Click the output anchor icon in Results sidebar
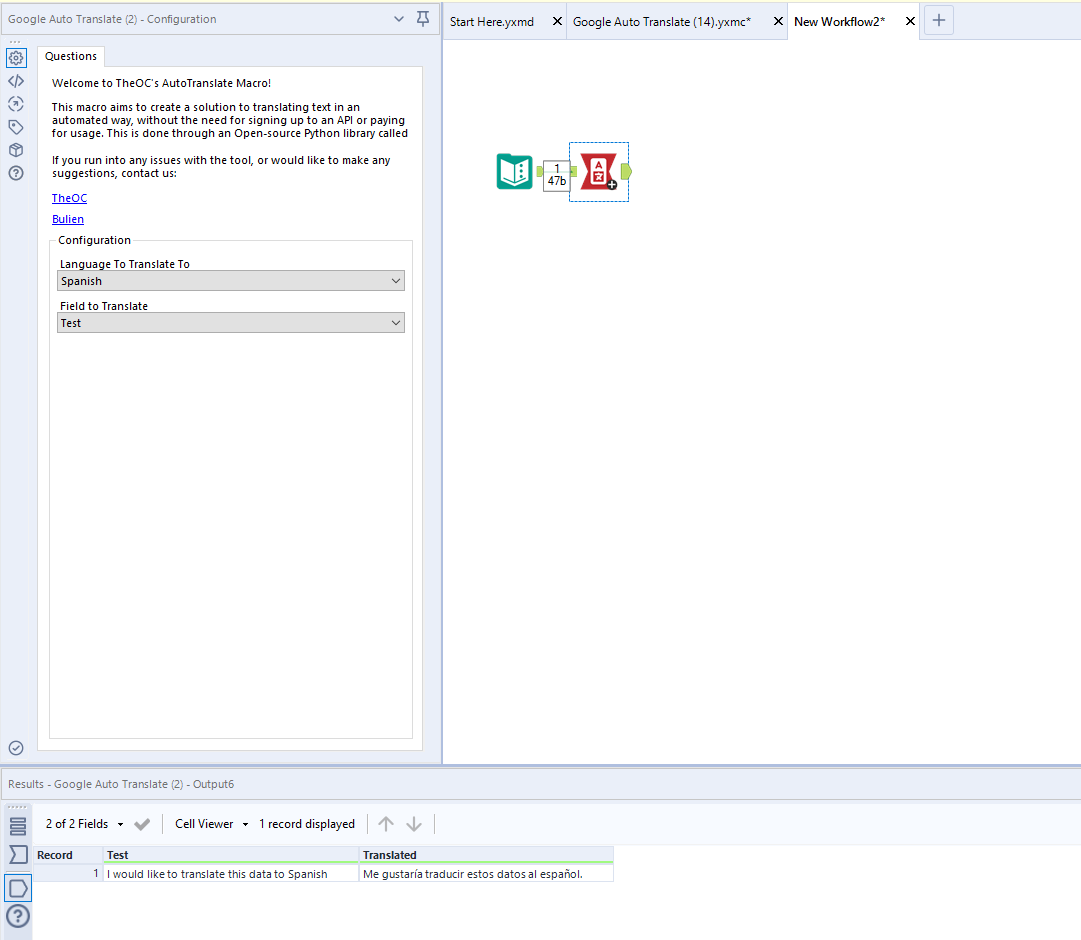Viewport: 1081px width, 940px height. pos(16,887)
